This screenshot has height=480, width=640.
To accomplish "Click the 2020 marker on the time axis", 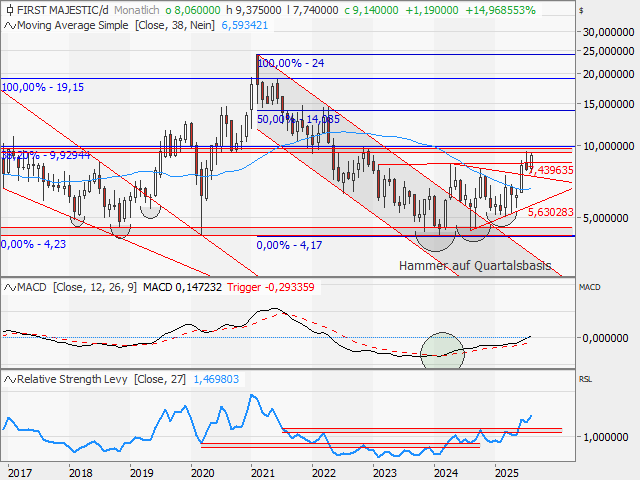I will 202,473.
